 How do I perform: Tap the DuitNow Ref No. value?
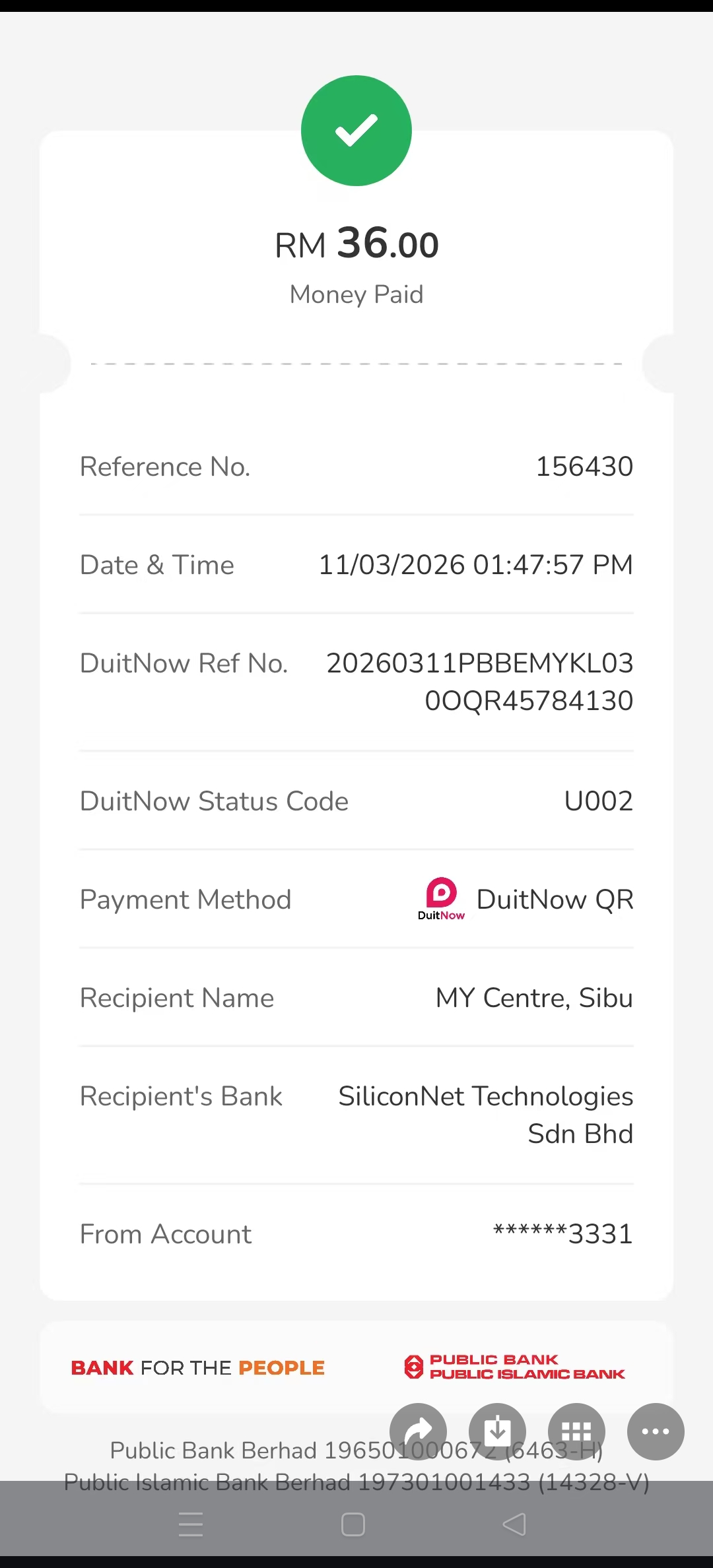[480, 682]
